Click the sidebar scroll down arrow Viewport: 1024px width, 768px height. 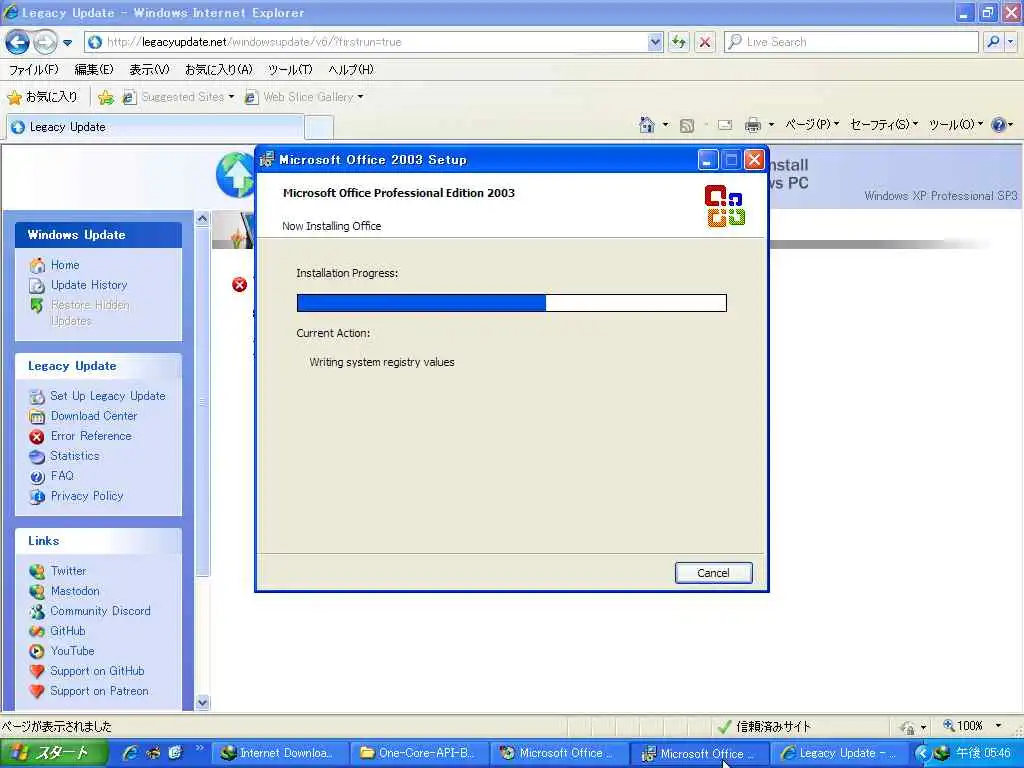pyautogui.click(x=202, y=703)
